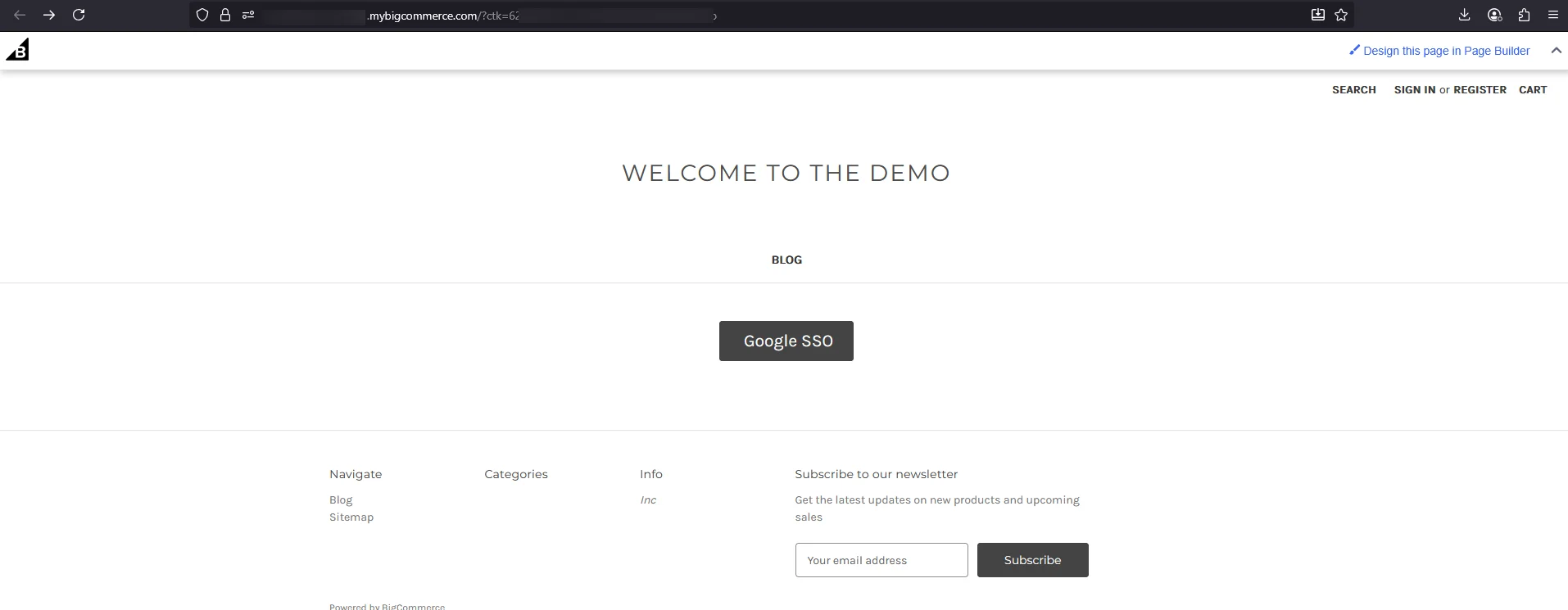Reload the page with the refresh icon
Image resolution: width=1568 pixels, height=610 pixels.
coord(79,15)
